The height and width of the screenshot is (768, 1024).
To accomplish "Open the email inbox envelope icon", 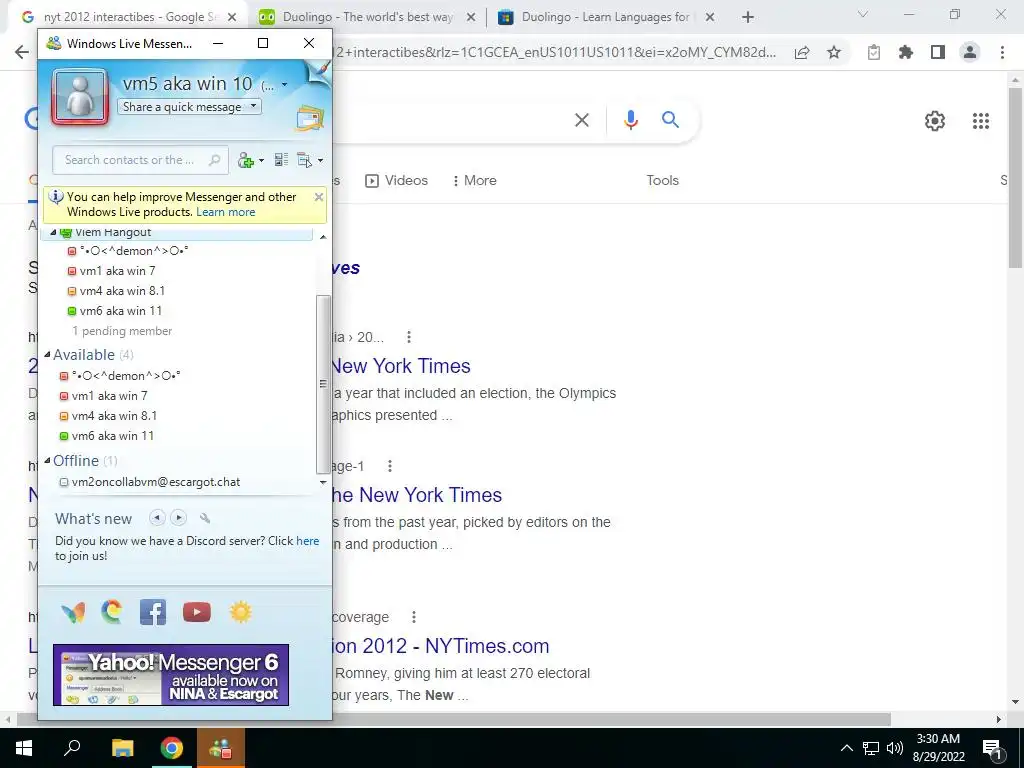I will point(310,118).
